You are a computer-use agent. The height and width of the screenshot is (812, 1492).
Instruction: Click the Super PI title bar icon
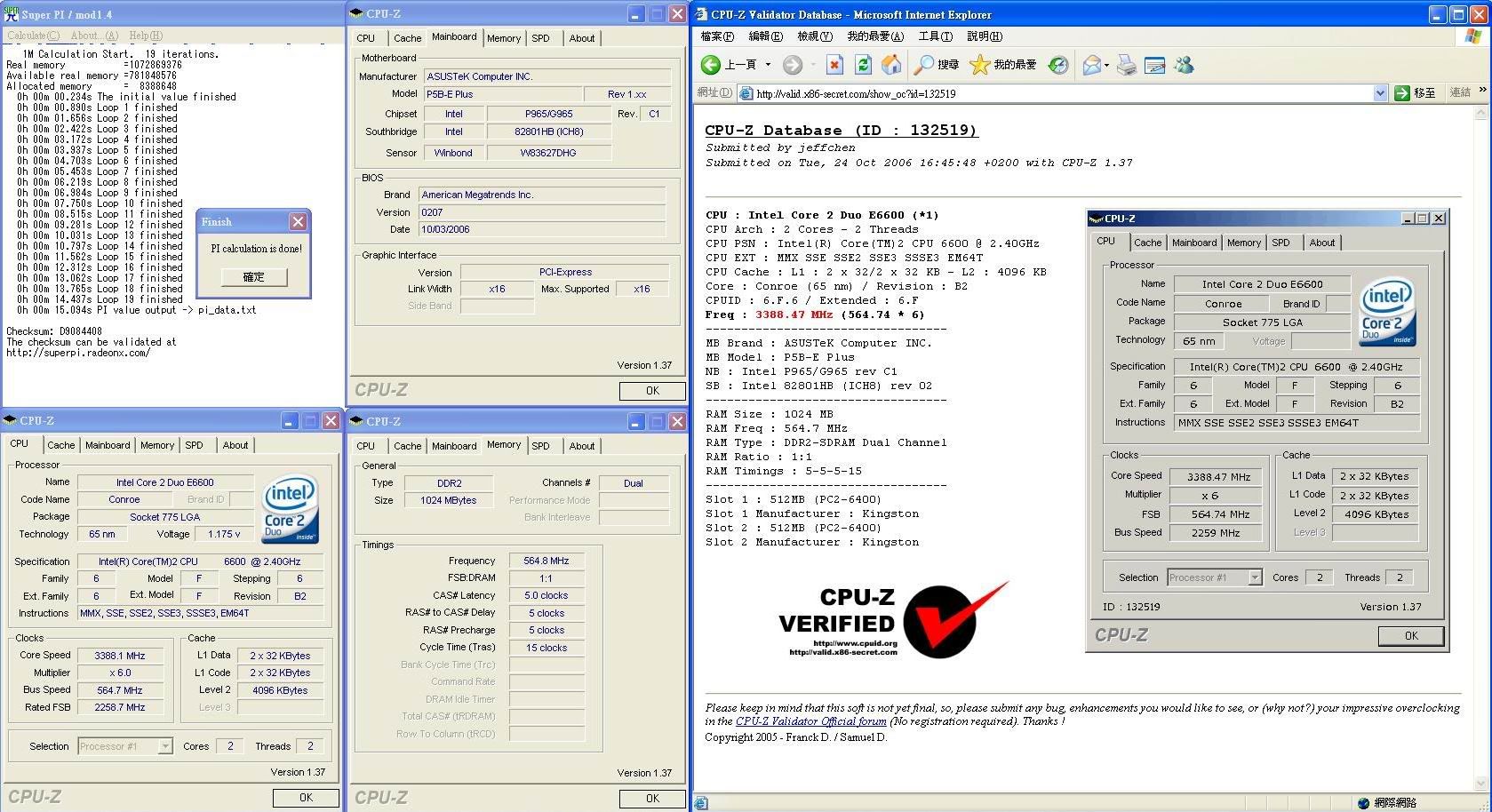(11, 14)
